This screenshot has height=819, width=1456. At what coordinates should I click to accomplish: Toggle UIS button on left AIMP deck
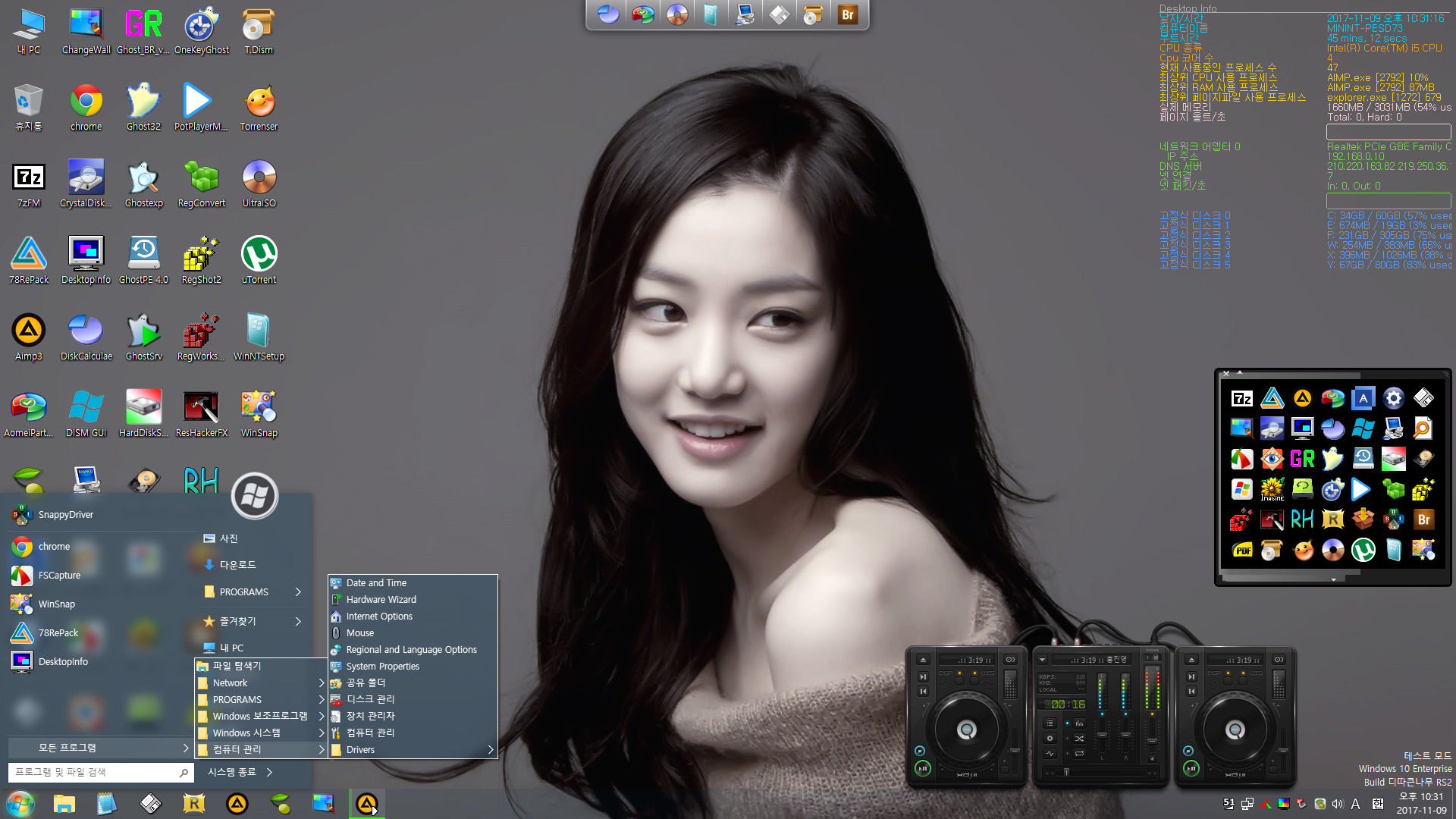(x=974, y=681)
